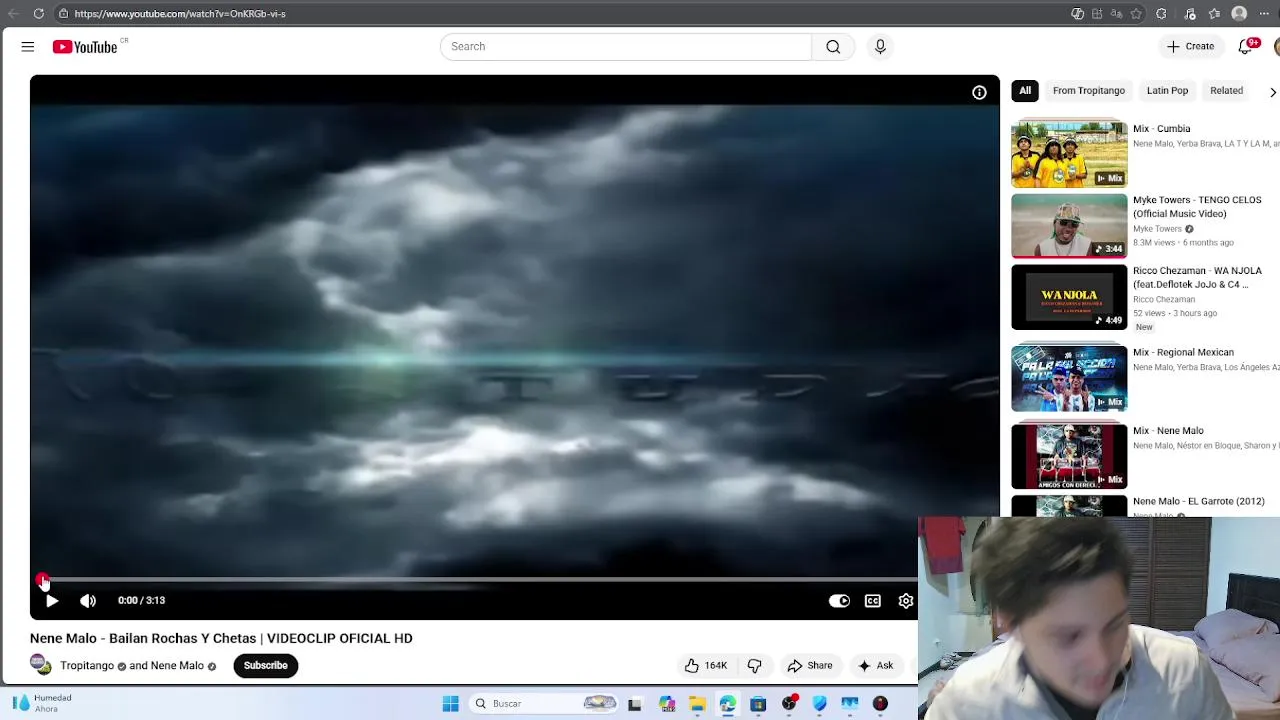
Task: Open browser extensions icon
Action: (x=1161, y=14)
